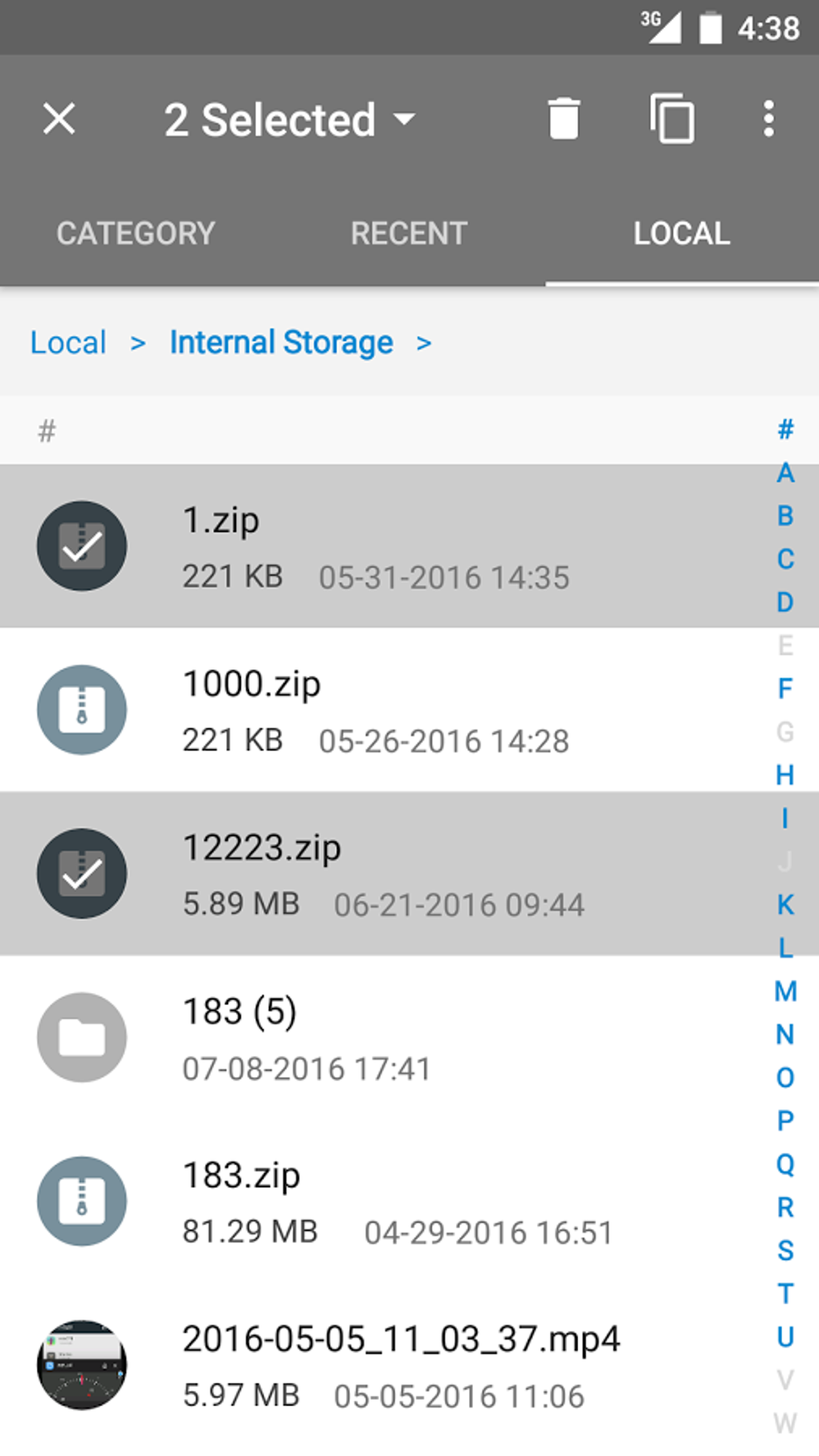The height and width of the screenshot is (1456, 819).
Task: Tap Internal Storage breadcrumb link
Action: 281,343
